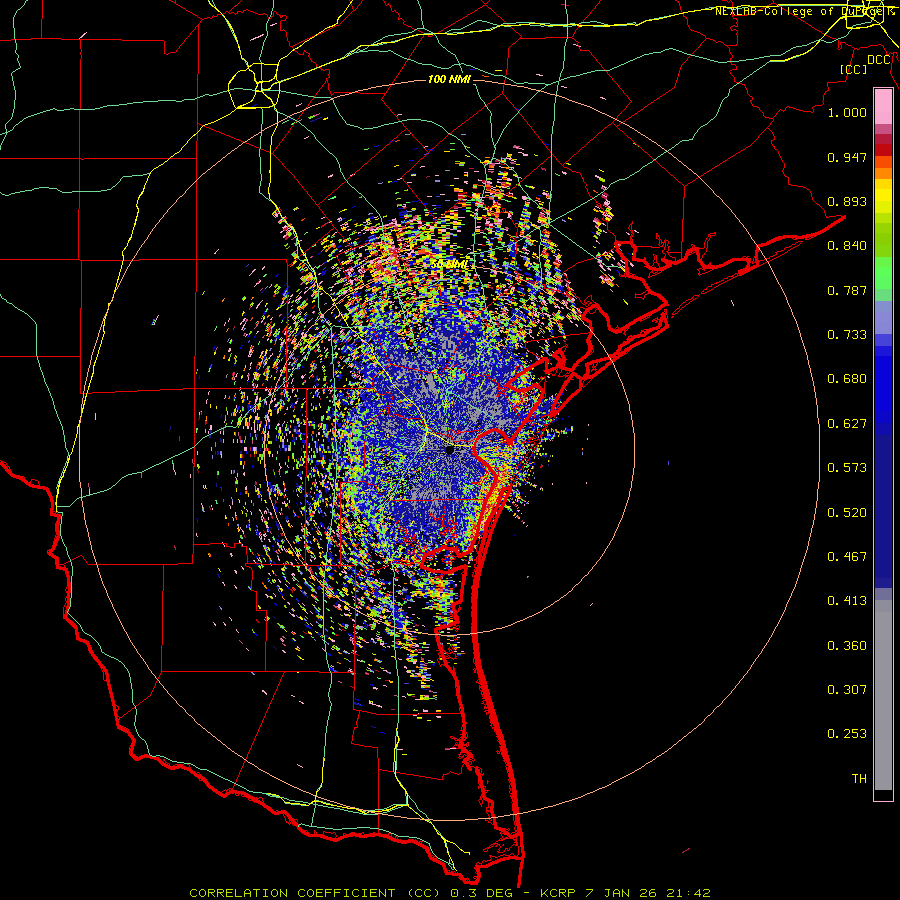Click the 100 NMI range ring label
Screen dimensions: 900x900
coord(449,79)
